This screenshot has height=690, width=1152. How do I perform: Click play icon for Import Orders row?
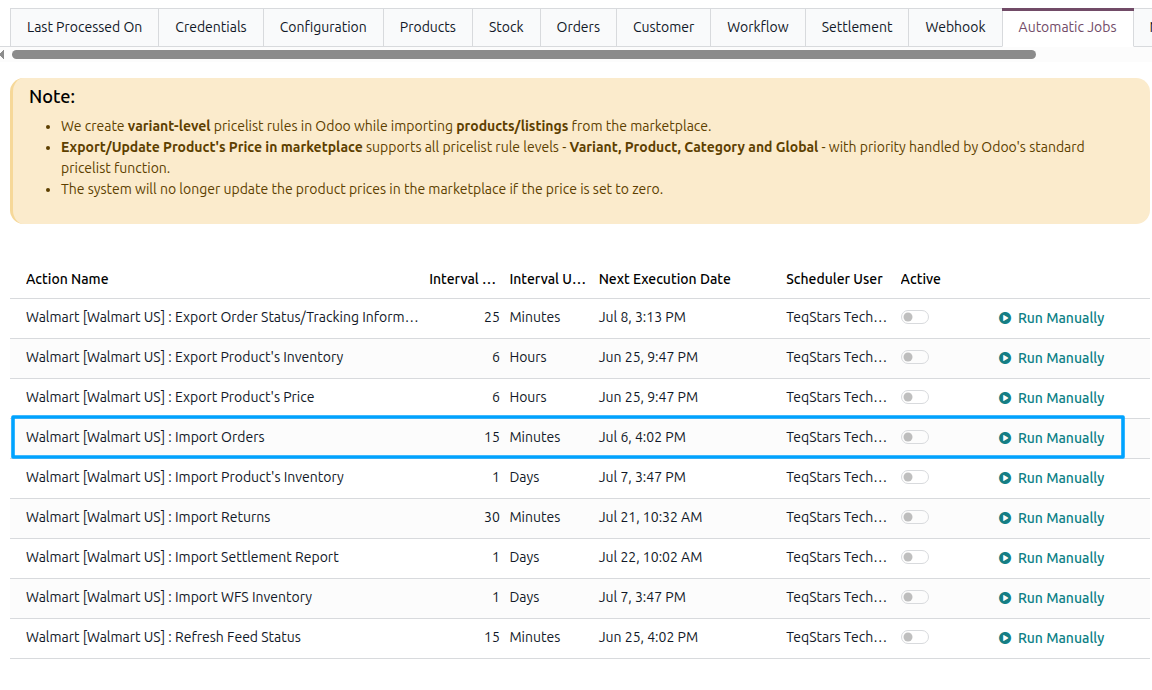1004,438
